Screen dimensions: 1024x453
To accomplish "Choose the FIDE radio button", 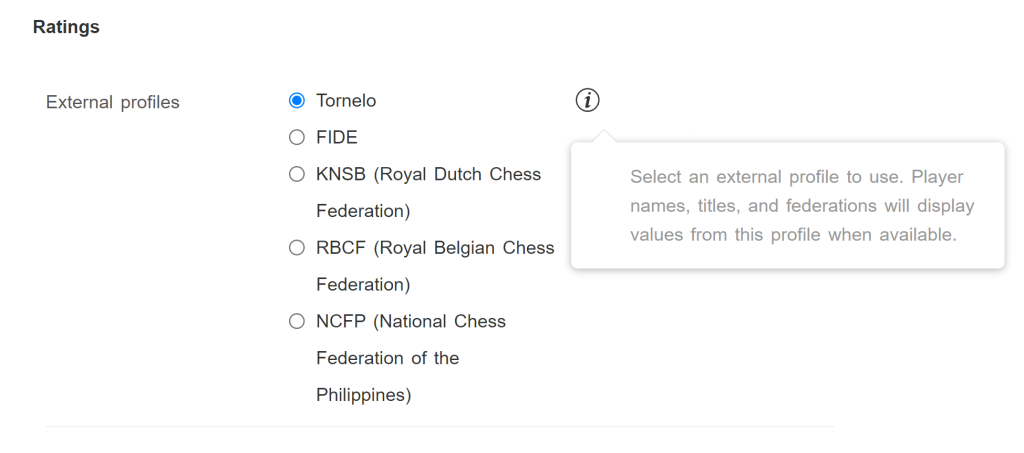I will (x=296, y=137).
